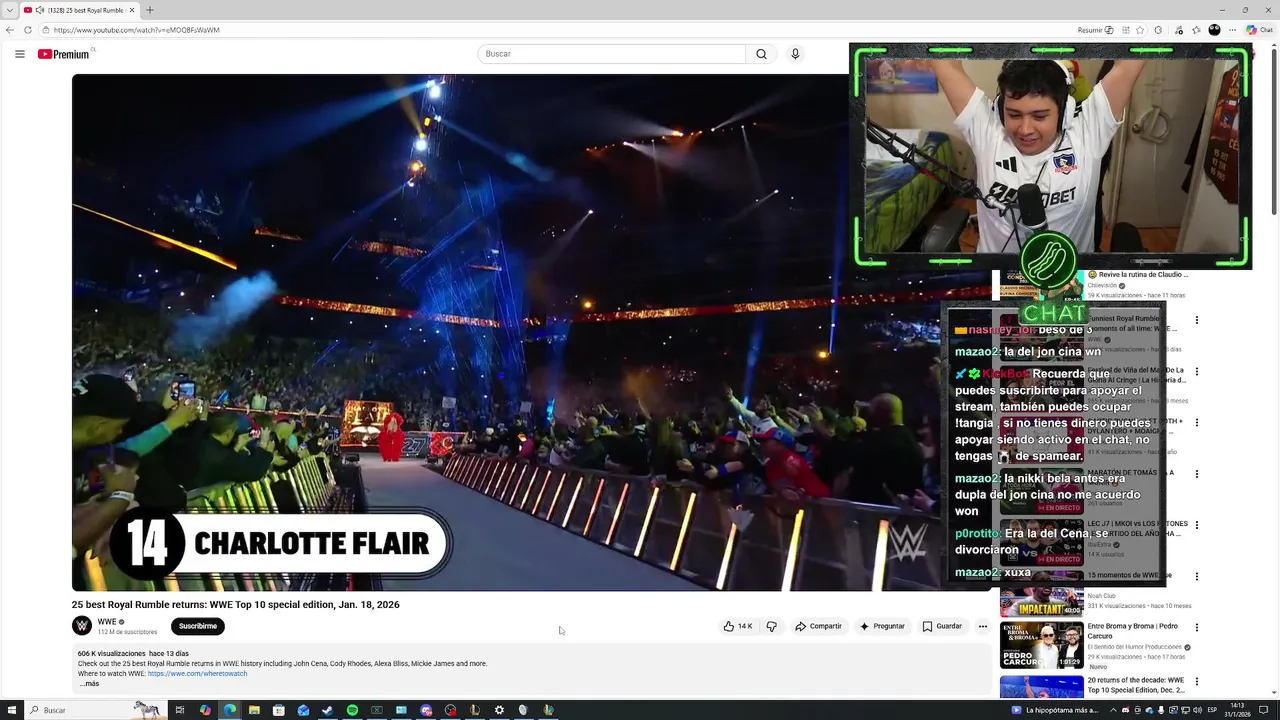The height and width of the screenshot is (720, 1280).
Task: Go back with browser back arrow
Action: click(x=10, y=30)
